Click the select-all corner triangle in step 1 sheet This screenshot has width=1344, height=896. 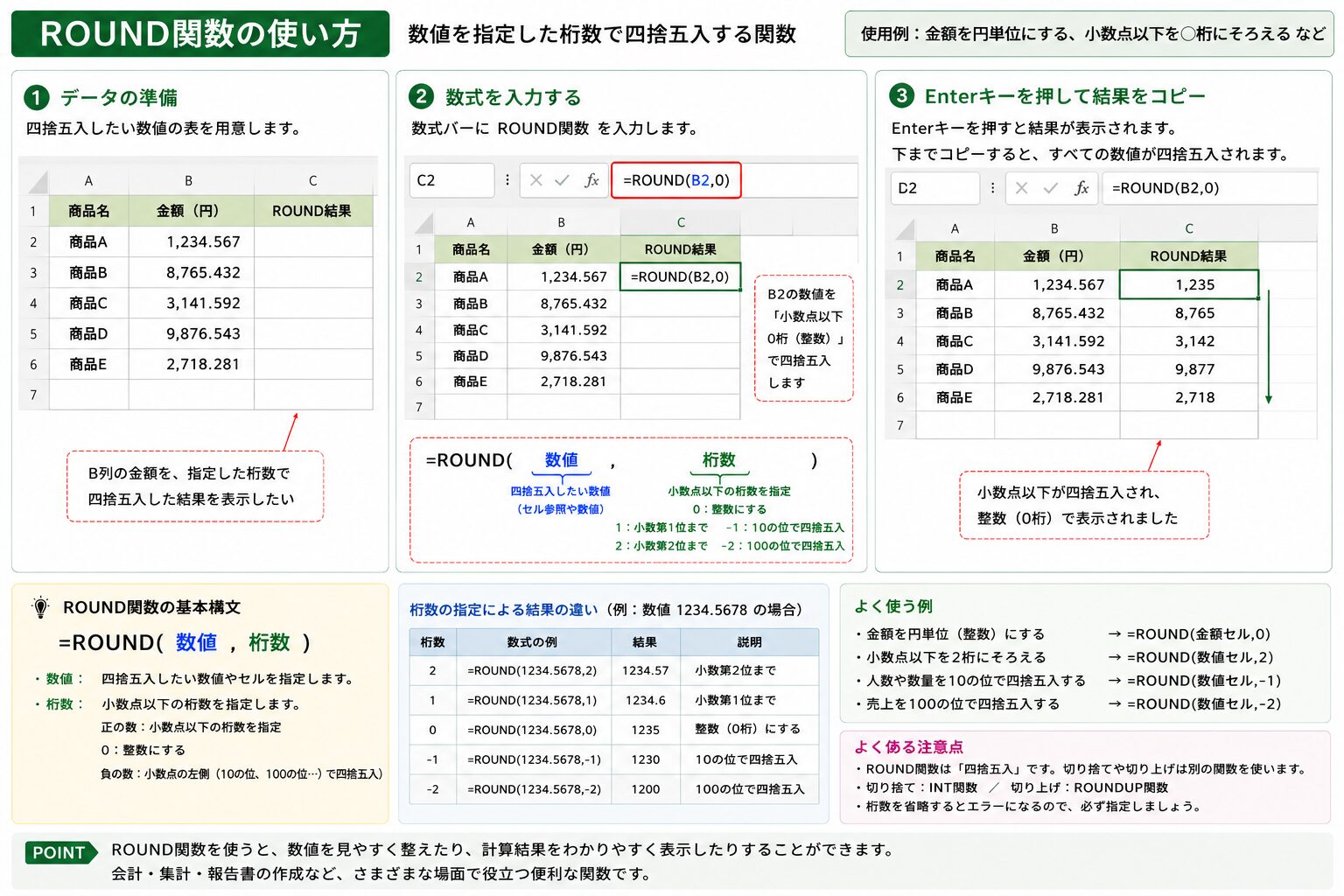(x=37, y=181)
